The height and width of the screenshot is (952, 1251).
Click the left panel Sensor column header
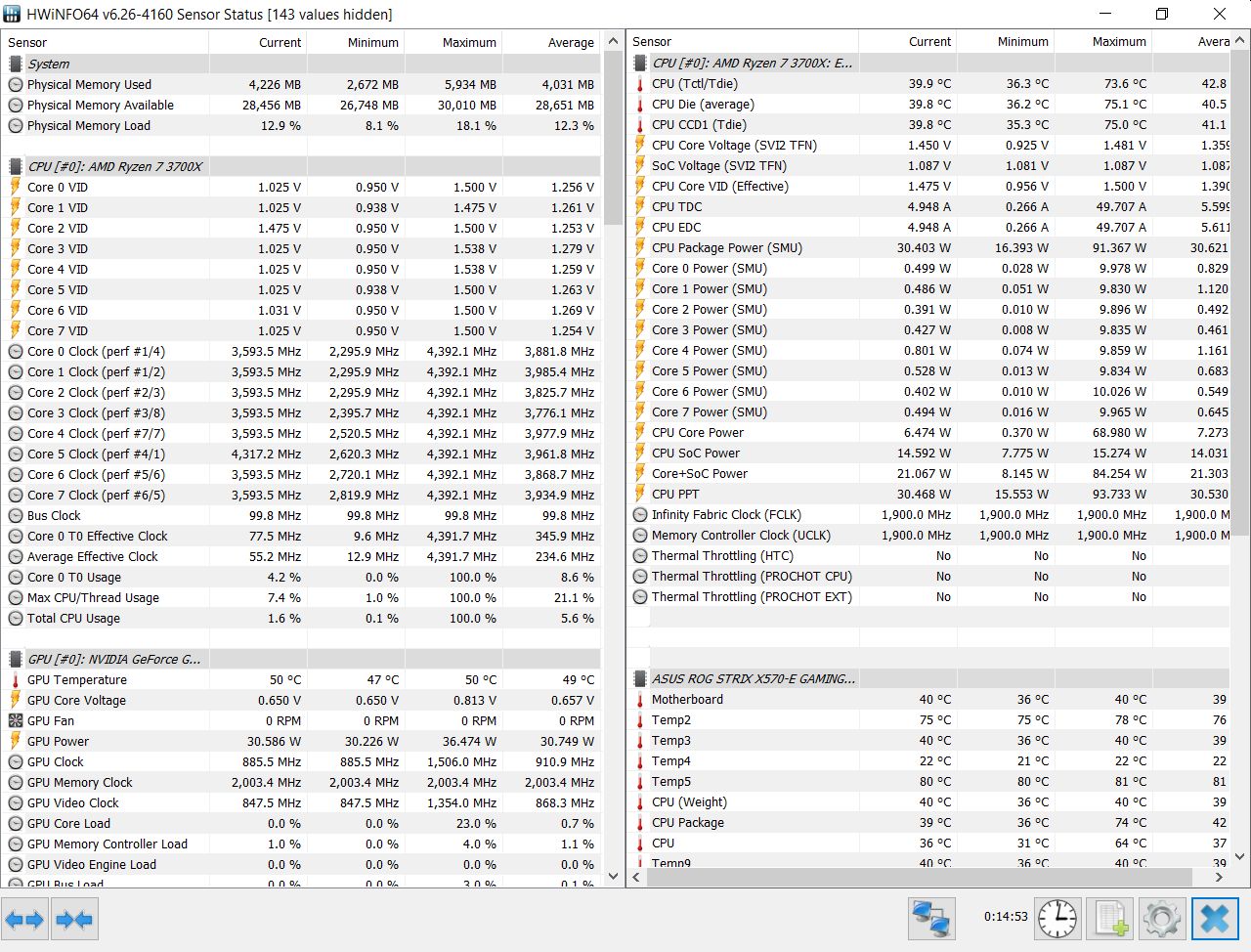105,42
